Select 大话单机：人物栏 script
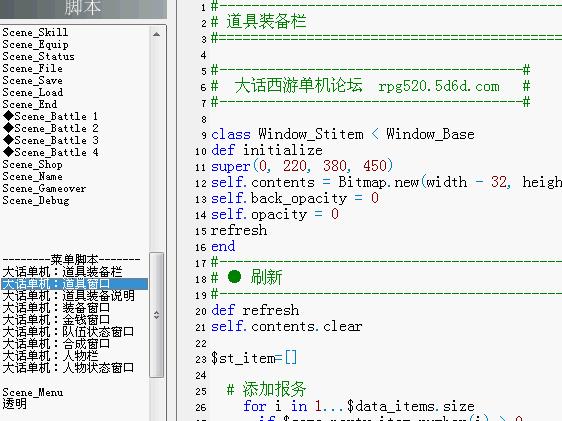Viewport: 562px width, 421px height. [x=50, y=355]
